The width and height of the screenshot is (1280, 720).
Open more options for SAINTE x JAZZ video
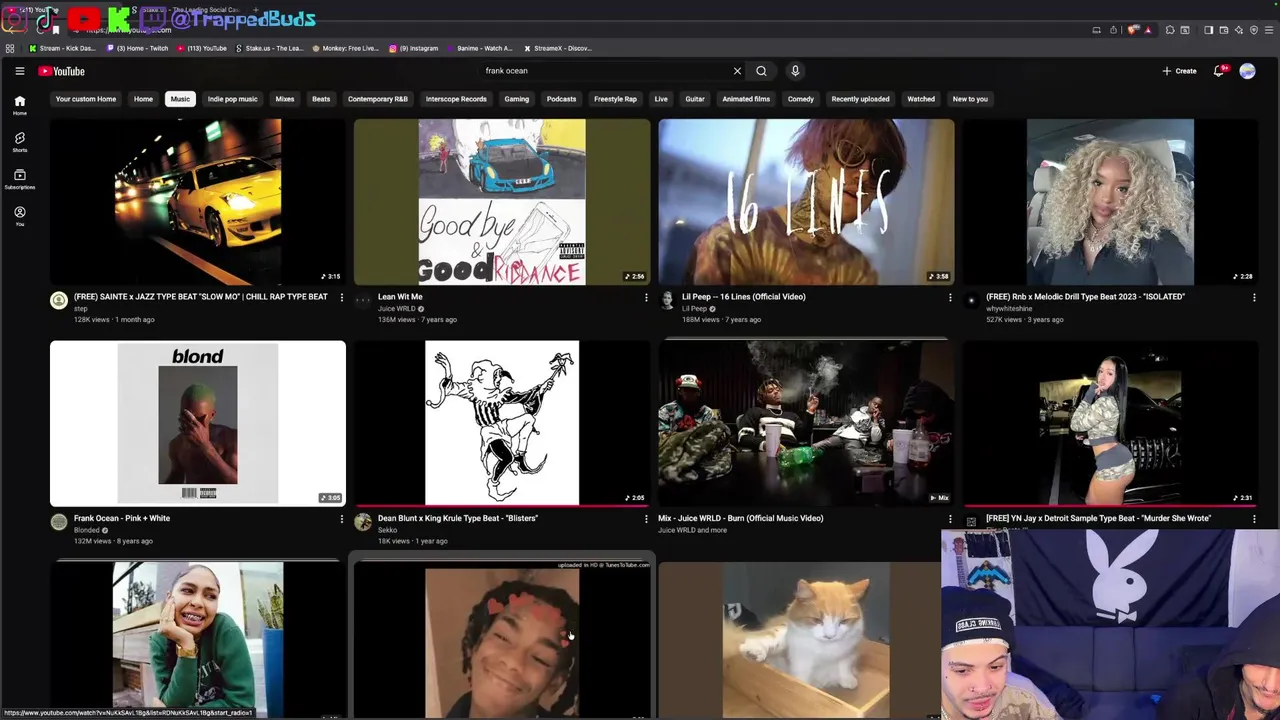click(x=342, y=297)
